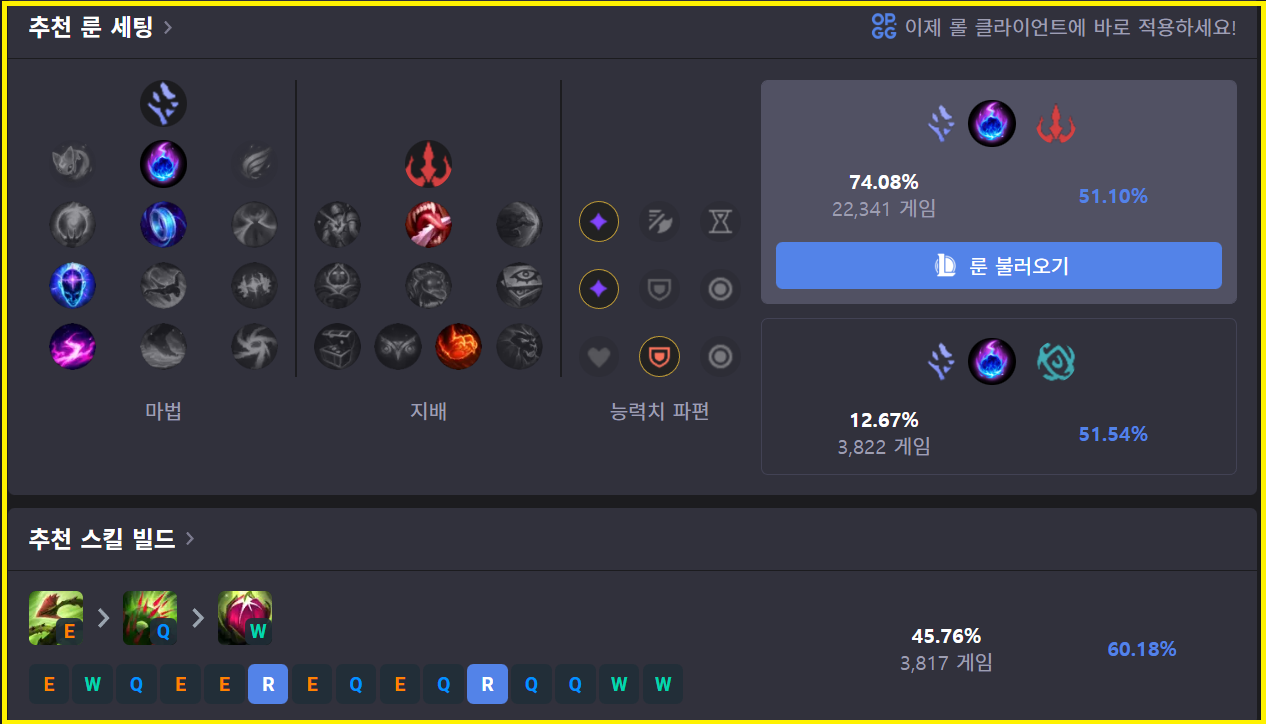Click the 지배 label under rune tree
1266x724 pixels.
[428, 411]
